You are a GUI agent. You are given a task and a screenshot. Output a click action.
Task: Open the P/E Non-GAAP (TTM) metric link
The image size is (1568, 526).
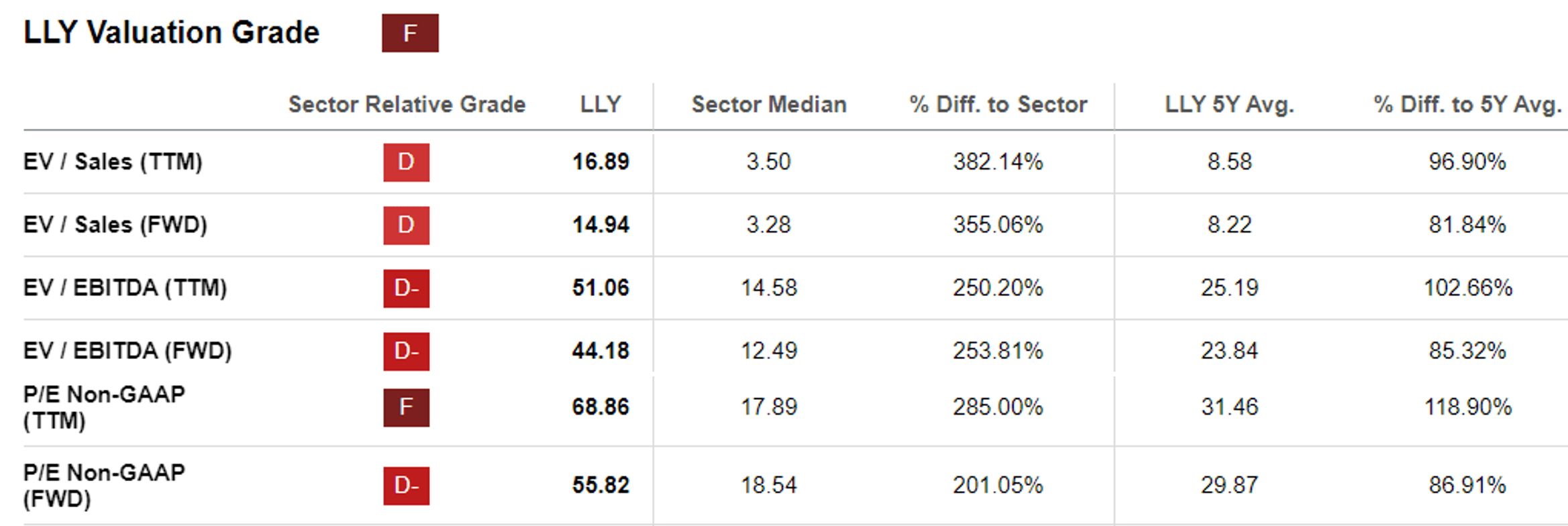click(104, 407)
